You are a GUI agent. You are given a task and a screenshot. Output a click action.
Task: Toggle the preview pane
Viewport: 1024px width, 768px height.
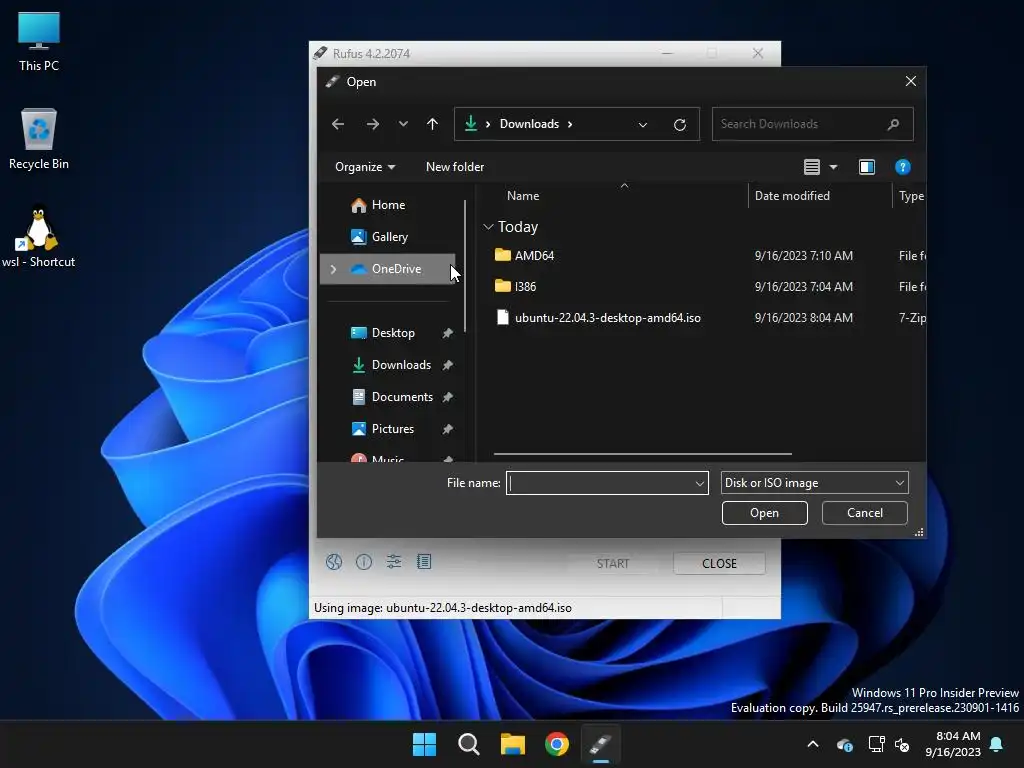coord(867,167)
